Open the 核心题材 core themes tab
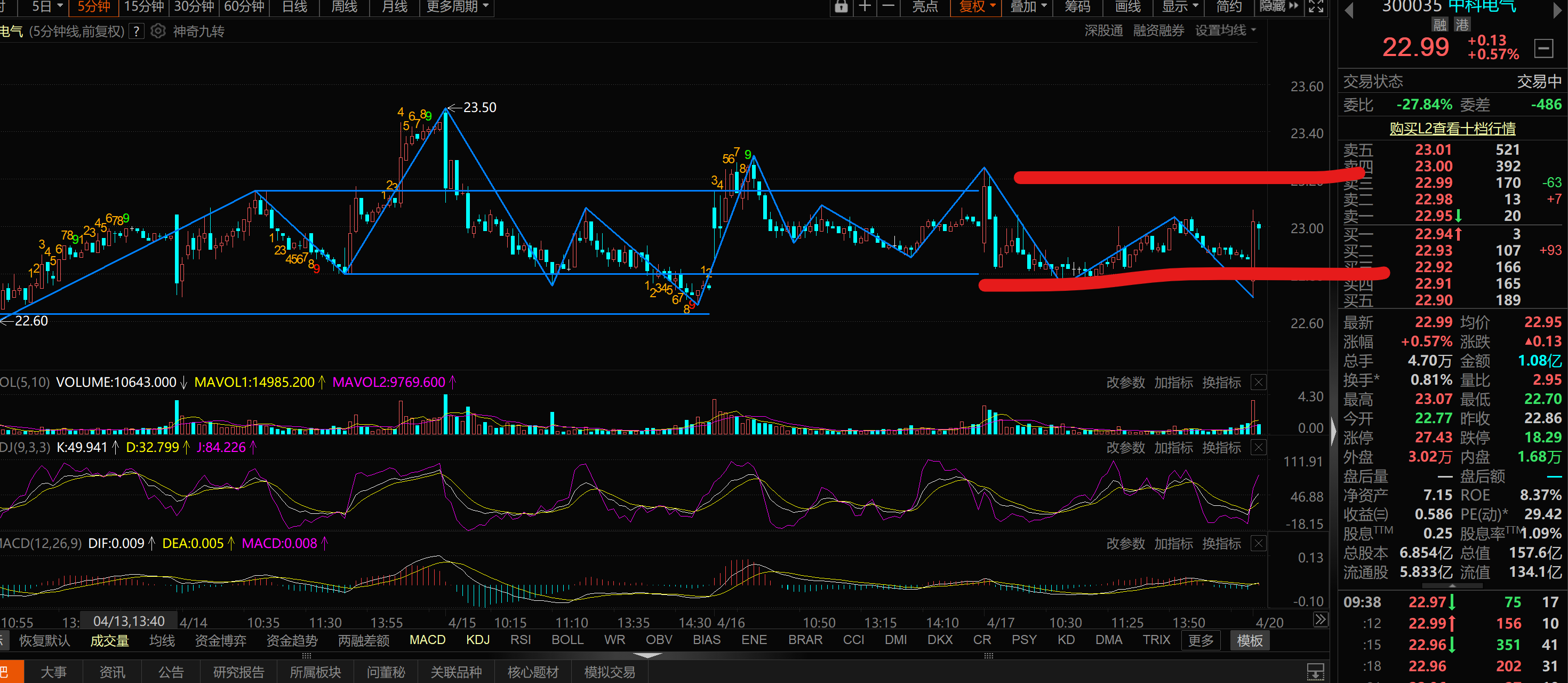This screenshot has width=1568, height=683. (533, 672)
